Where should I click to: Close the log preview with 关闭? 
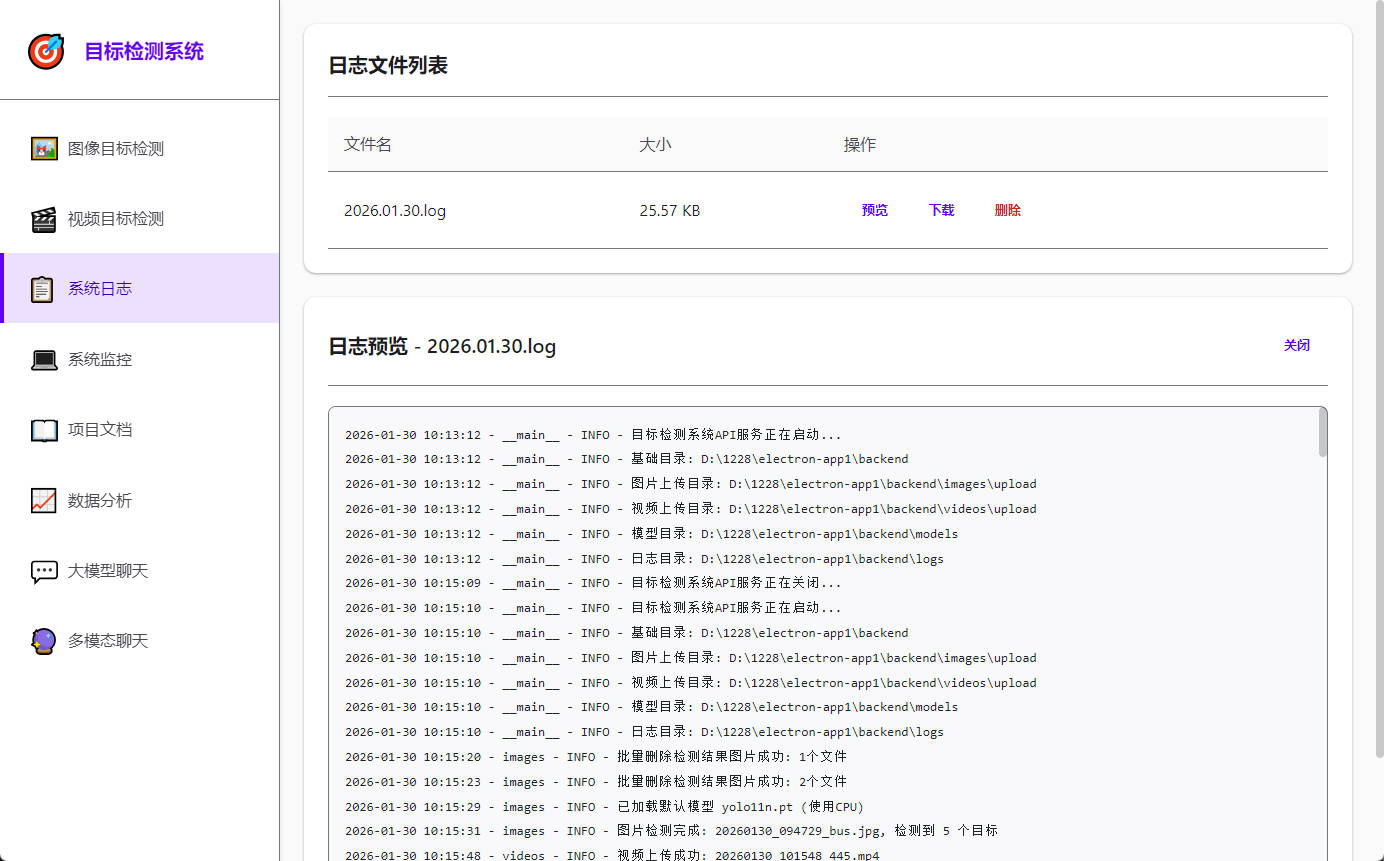1297,345
